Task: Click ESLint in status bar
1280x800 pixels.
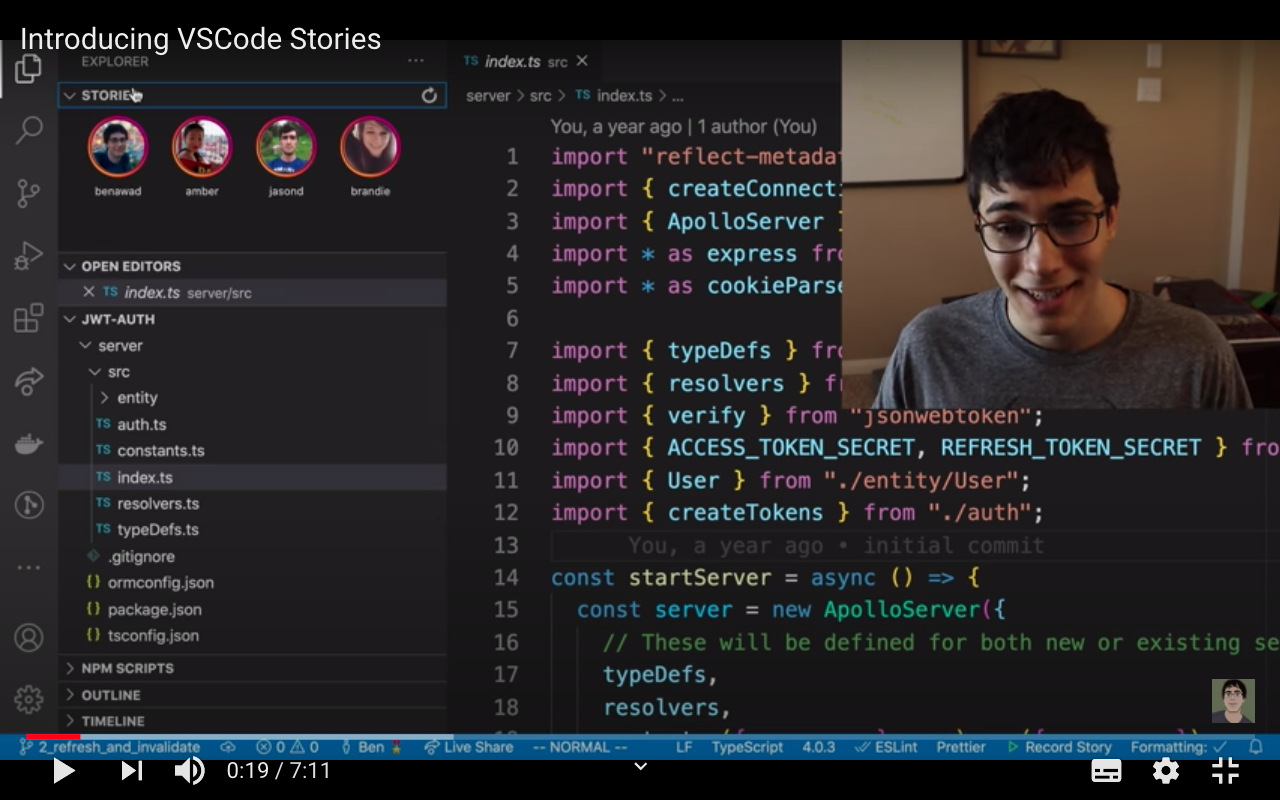Action: pos(885,747)
